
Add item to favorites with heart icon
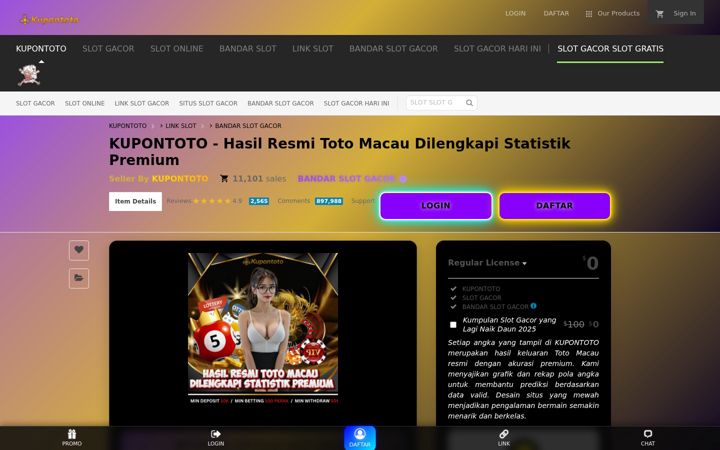(79, 250)
